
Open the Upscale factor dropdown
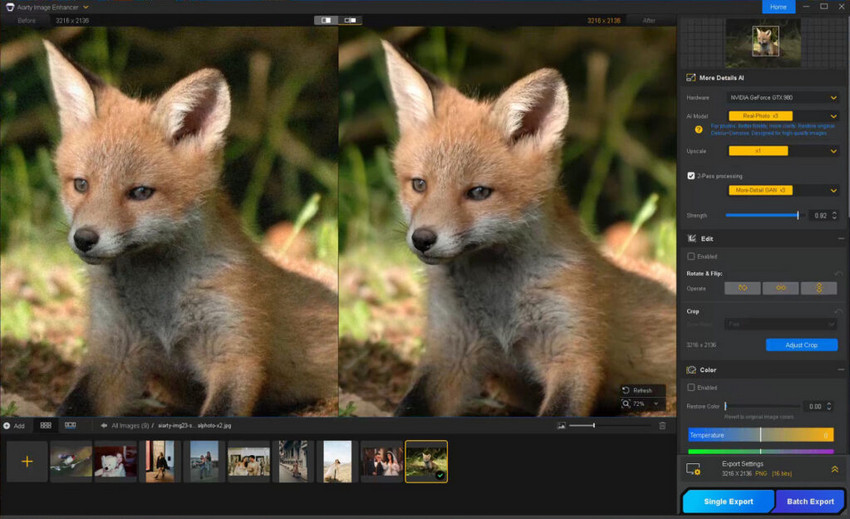(x=783, y=151)
